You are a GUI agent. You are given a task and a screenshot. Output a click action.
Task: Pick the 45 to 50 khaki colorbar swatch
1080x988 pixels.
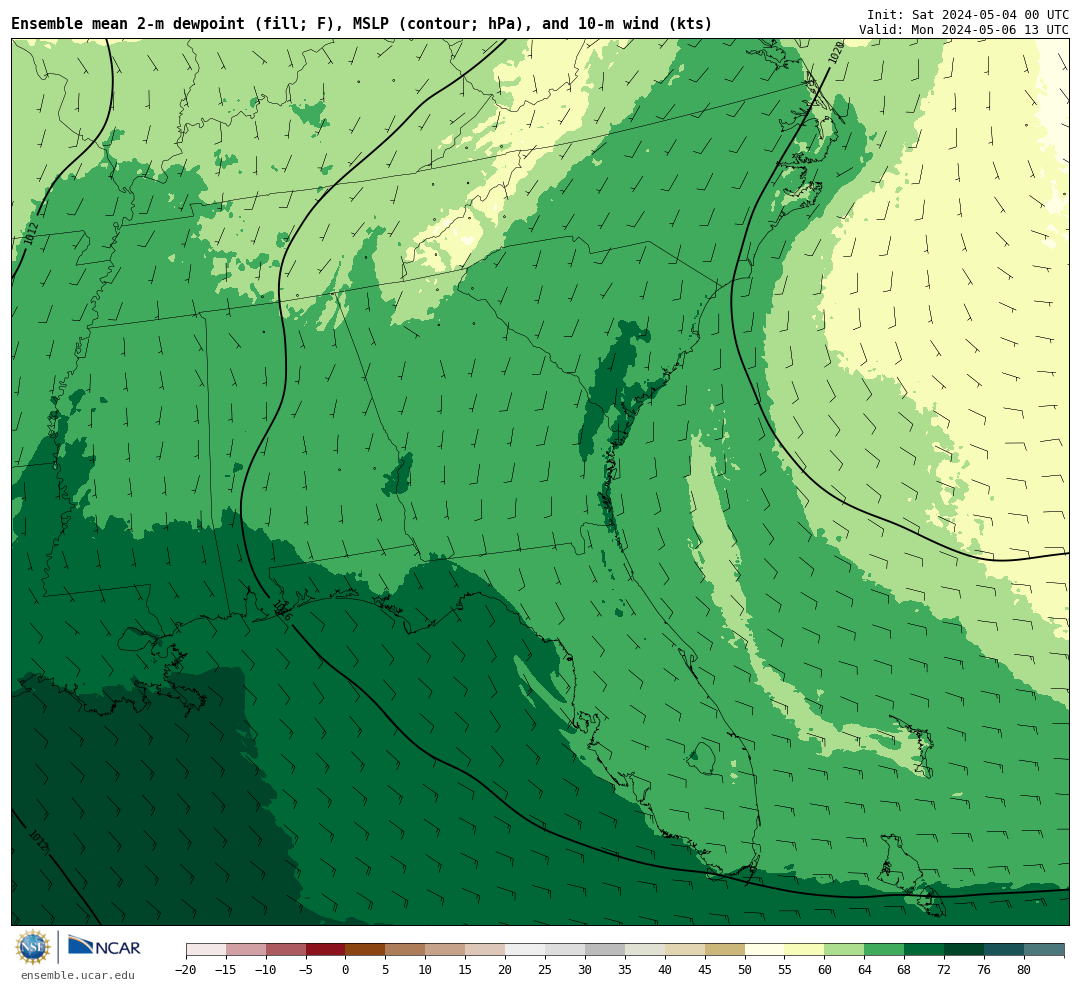[725, 950]
